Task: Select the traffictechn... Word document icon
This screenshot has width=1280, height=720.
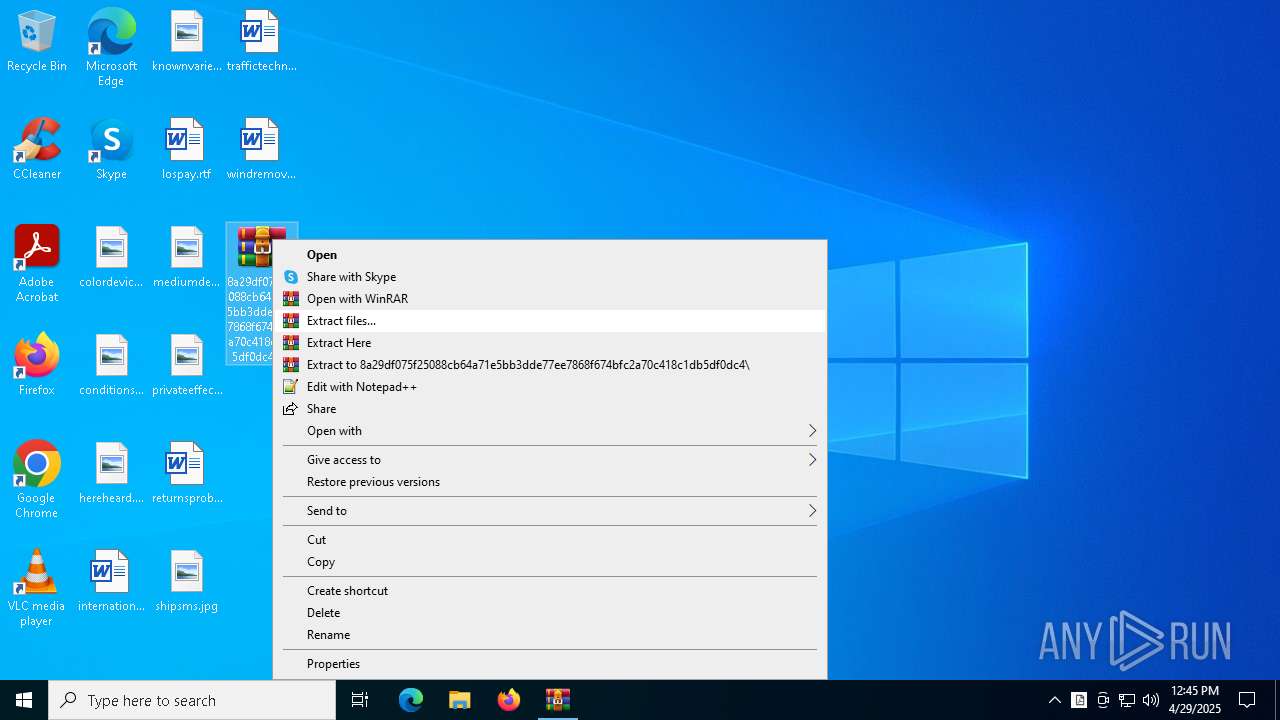Action: [x=261, y=42]
